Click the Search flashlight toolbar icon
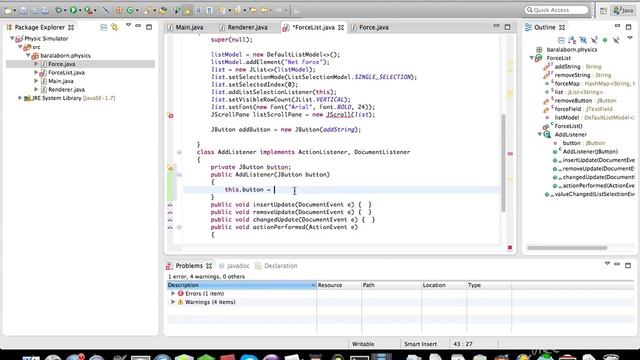The width and height of the screenshot is (640, 360). (147, 10)
